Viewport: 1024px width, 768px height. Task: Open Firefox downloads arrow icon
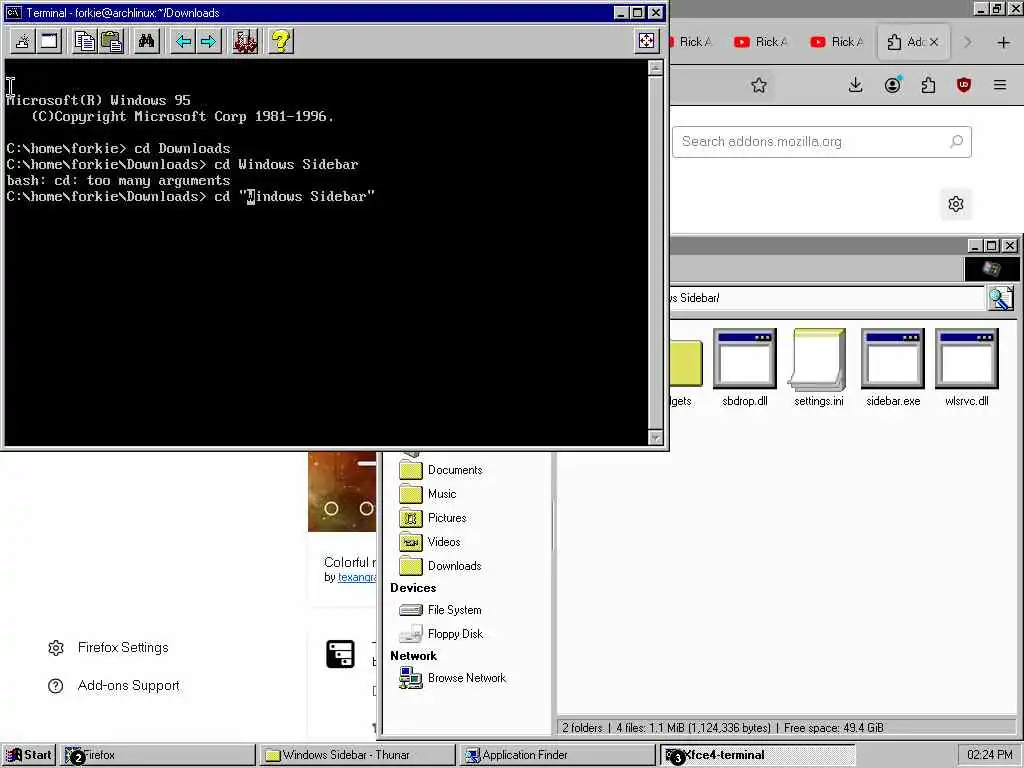pos(855,85)
